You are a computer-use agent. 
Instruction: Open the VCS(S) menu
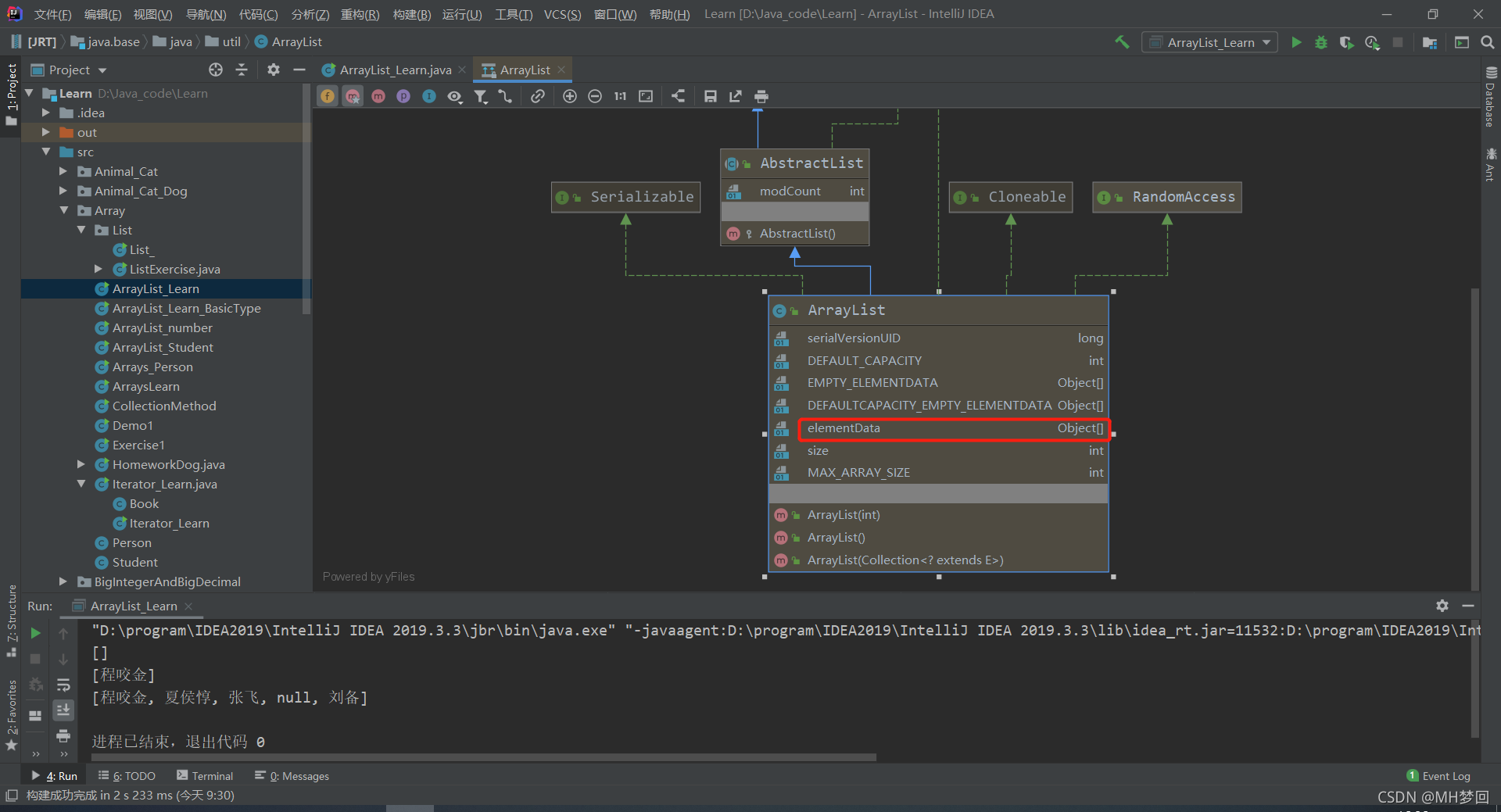pyautogui.click(x=562, y=14)
